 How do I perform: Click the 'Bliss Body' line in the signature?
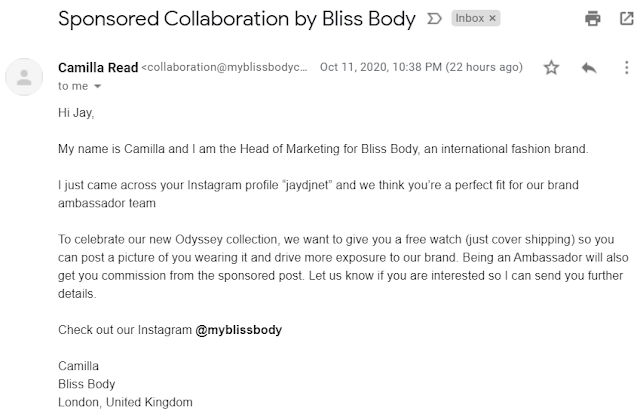[86, 383]
